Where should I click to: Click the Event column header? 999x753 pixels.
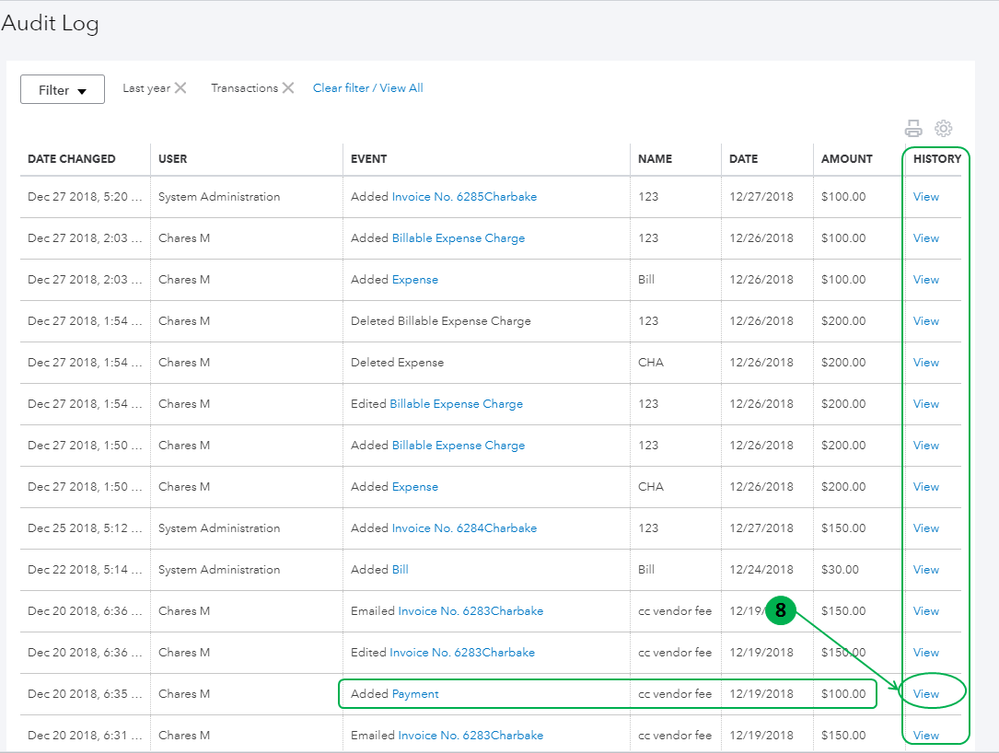click(368, 159)
